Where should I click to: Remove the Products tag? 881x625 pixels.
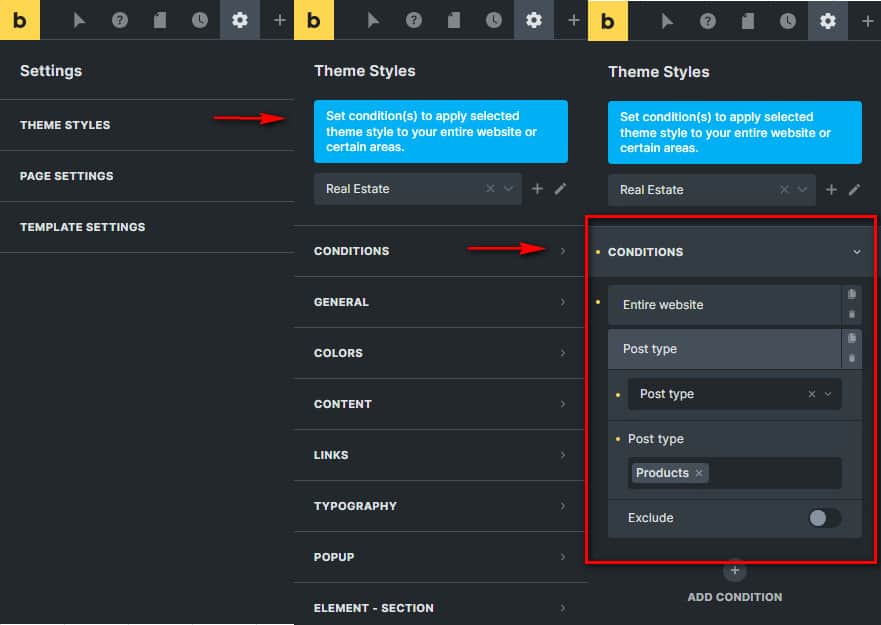[x=699, y=473]
